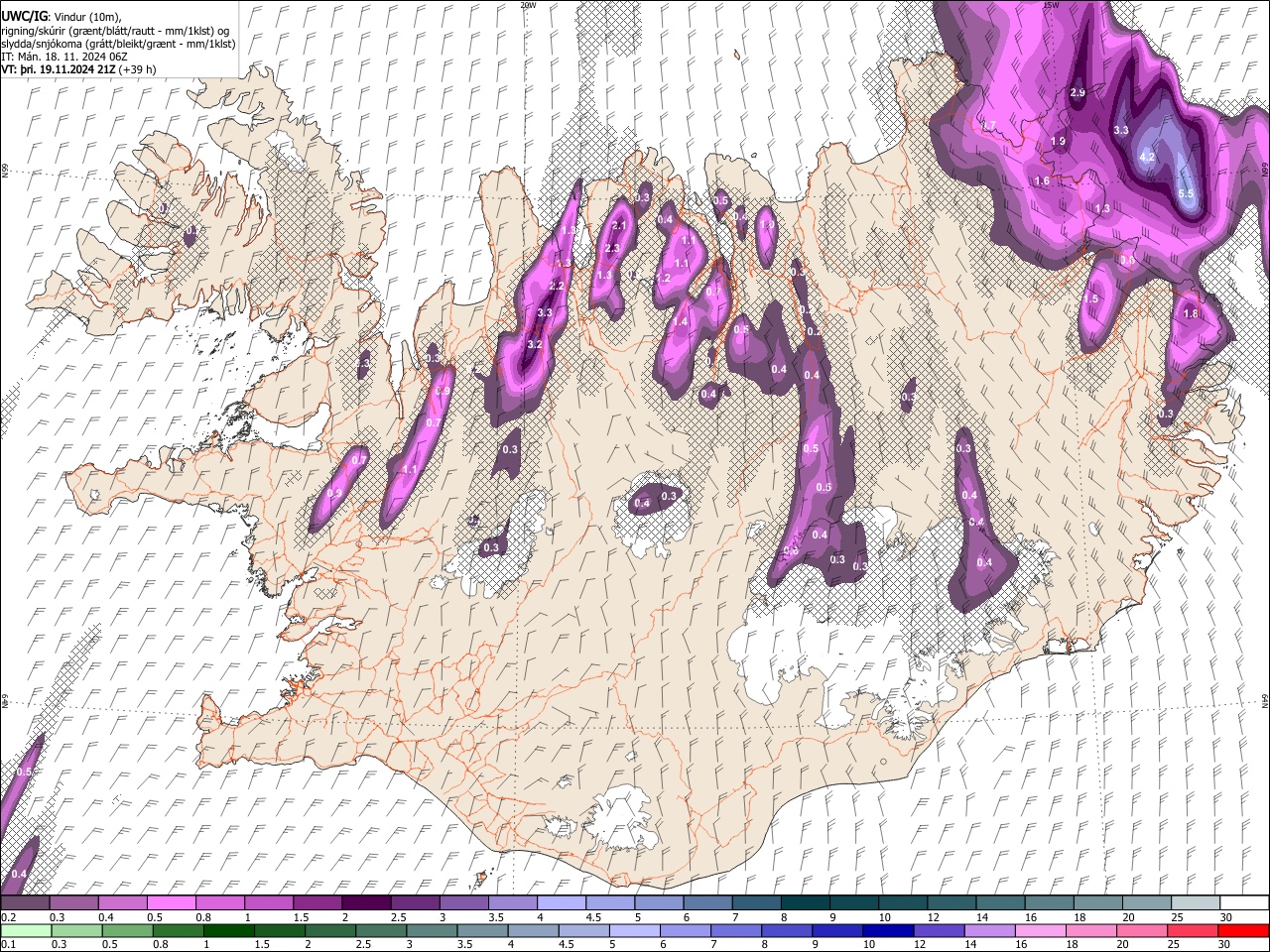Click the rigning/skúrir legend description line
The height and width of the screenshot is (952, 1270).
click(x=115, y=31)
